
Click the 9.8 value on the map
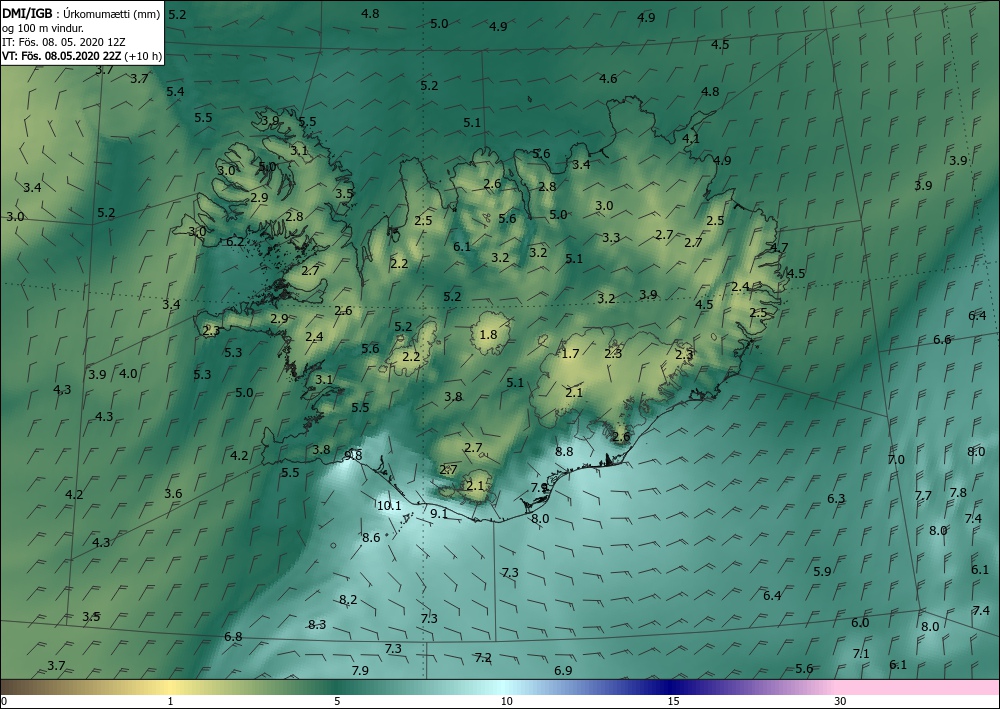click(x=353, y=455)
